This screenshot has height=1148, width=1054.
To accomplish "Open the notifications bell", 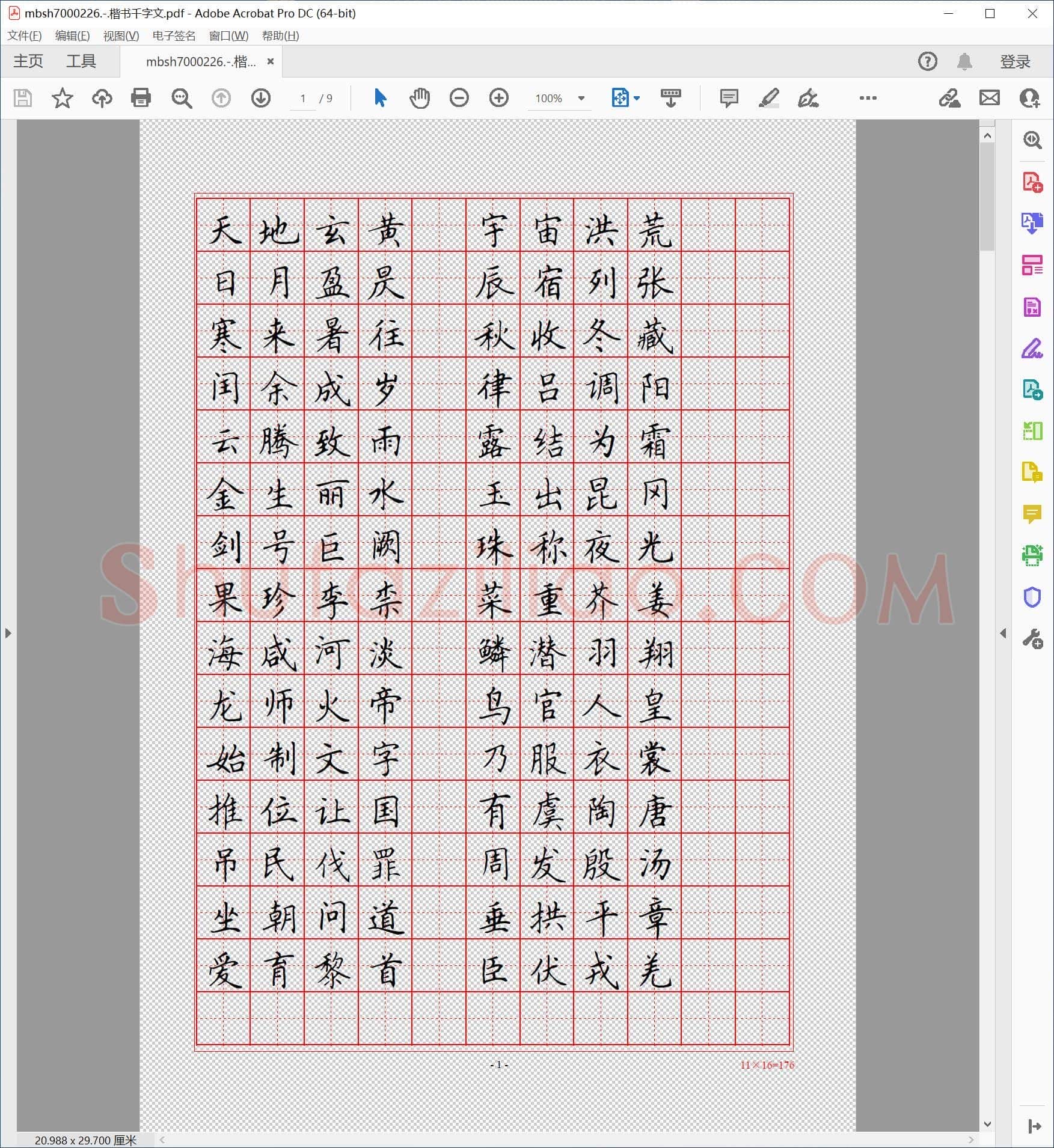I will (x=964, y=61).
